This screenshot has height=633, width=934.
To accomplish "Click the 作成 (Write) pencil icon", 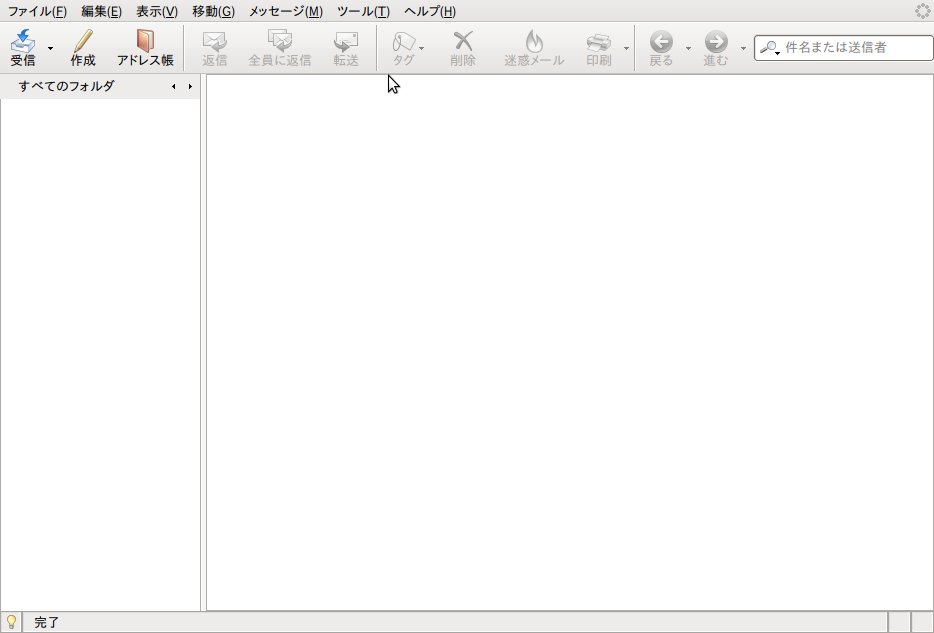I will [83, 40].
